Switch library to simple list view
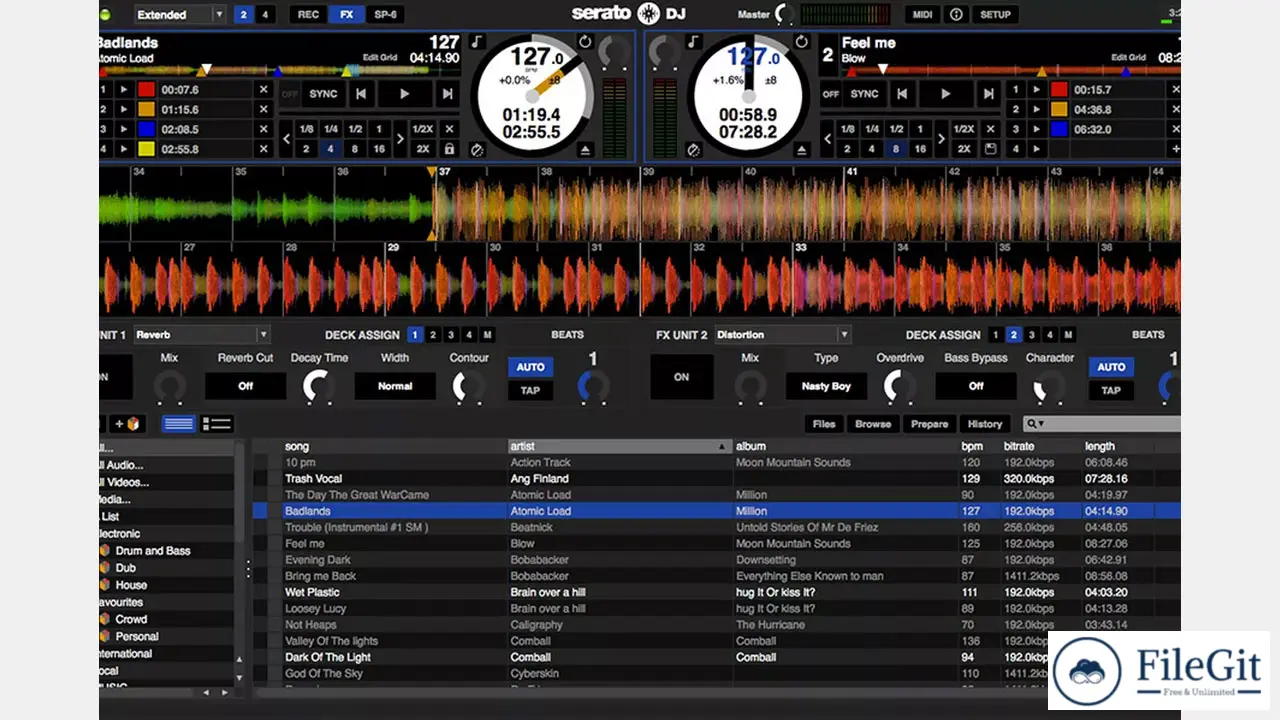The height and width of the screenshot is (720, 1280). [x=178, y=424]
